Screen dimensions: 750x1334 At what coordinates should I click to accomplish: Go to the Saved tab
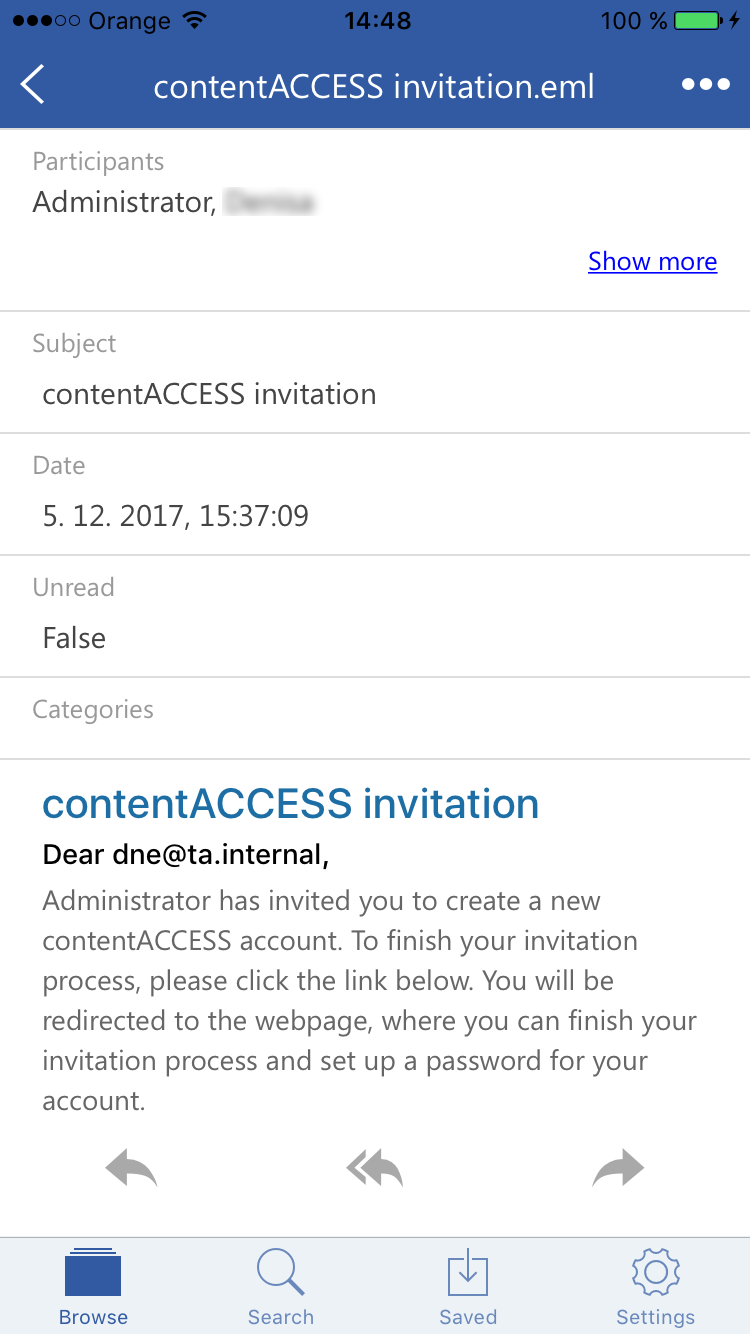point(468,1288)
